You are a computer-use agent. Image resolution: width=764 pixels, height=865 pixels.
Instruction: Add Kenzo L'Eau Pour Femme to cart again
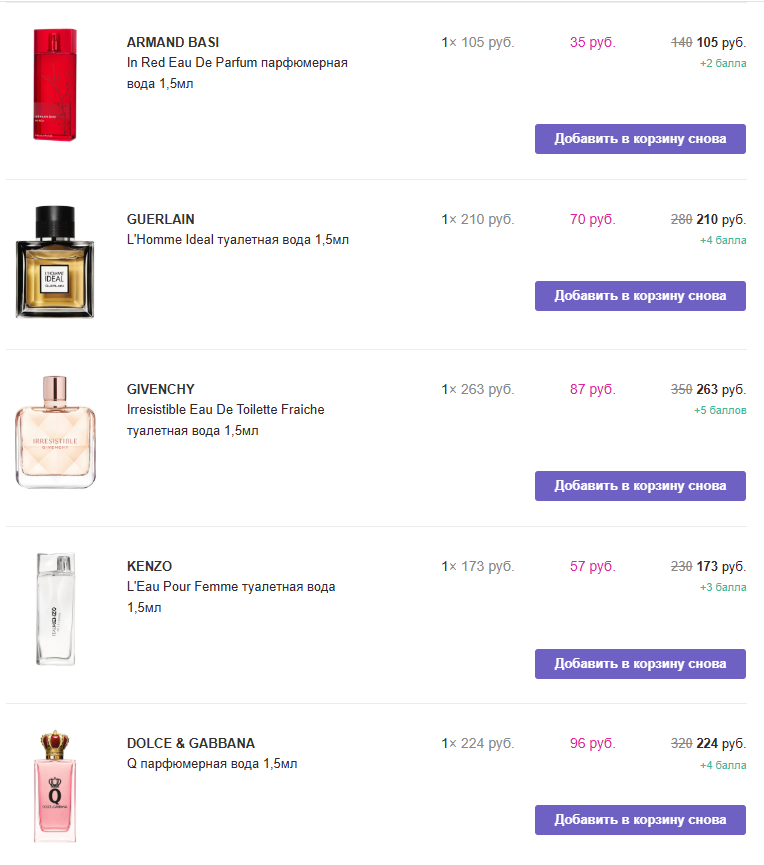(640, 663)
